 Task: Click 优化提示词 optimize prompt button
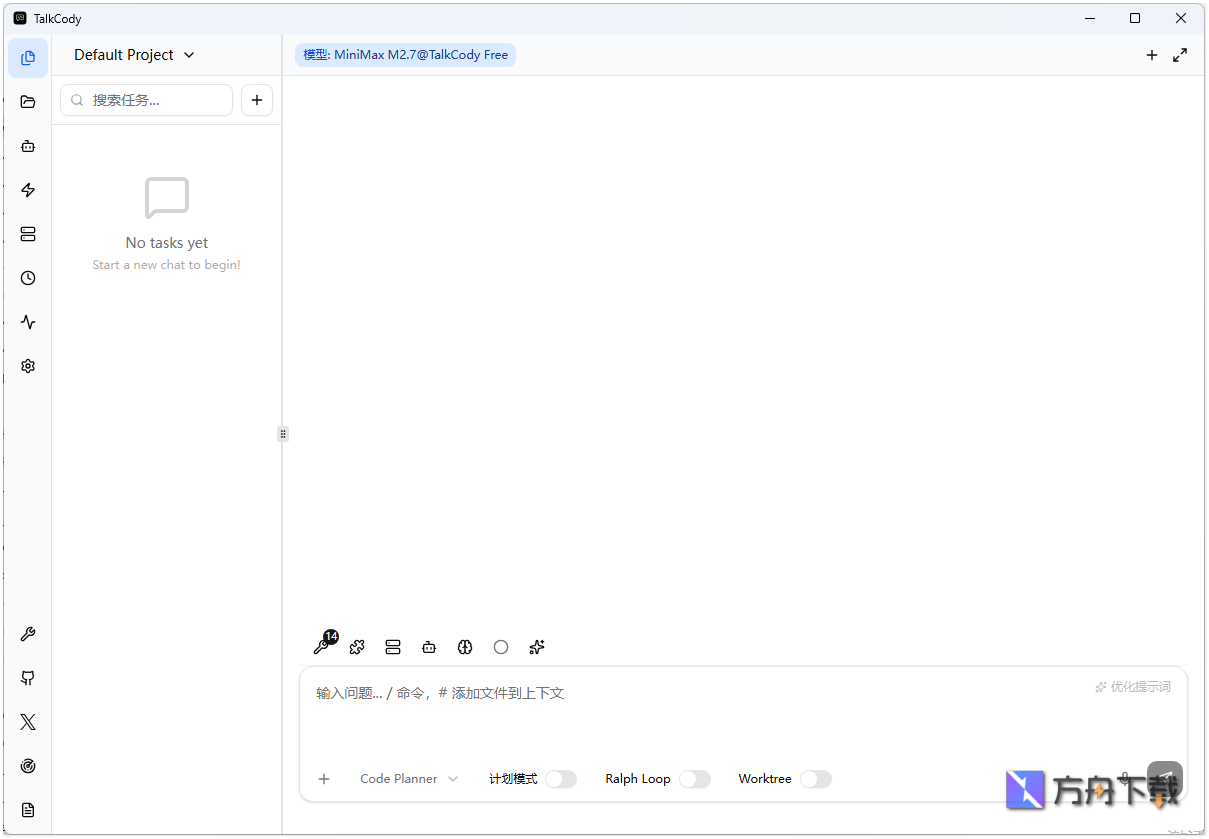(x=1133, y=687)
